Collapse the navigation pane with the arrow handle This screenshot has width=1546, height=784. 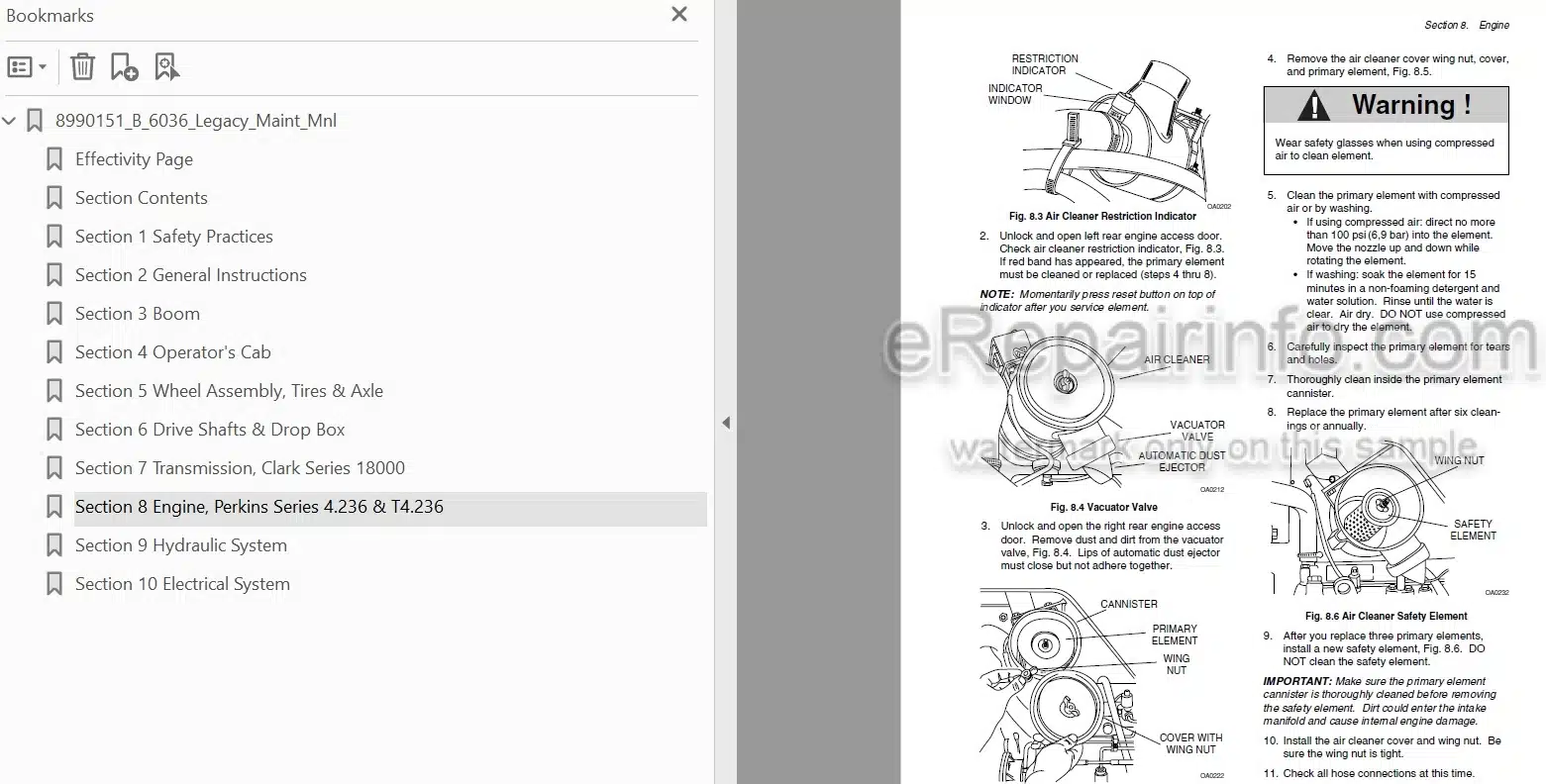pyautogui.click(x=725, y=423)
